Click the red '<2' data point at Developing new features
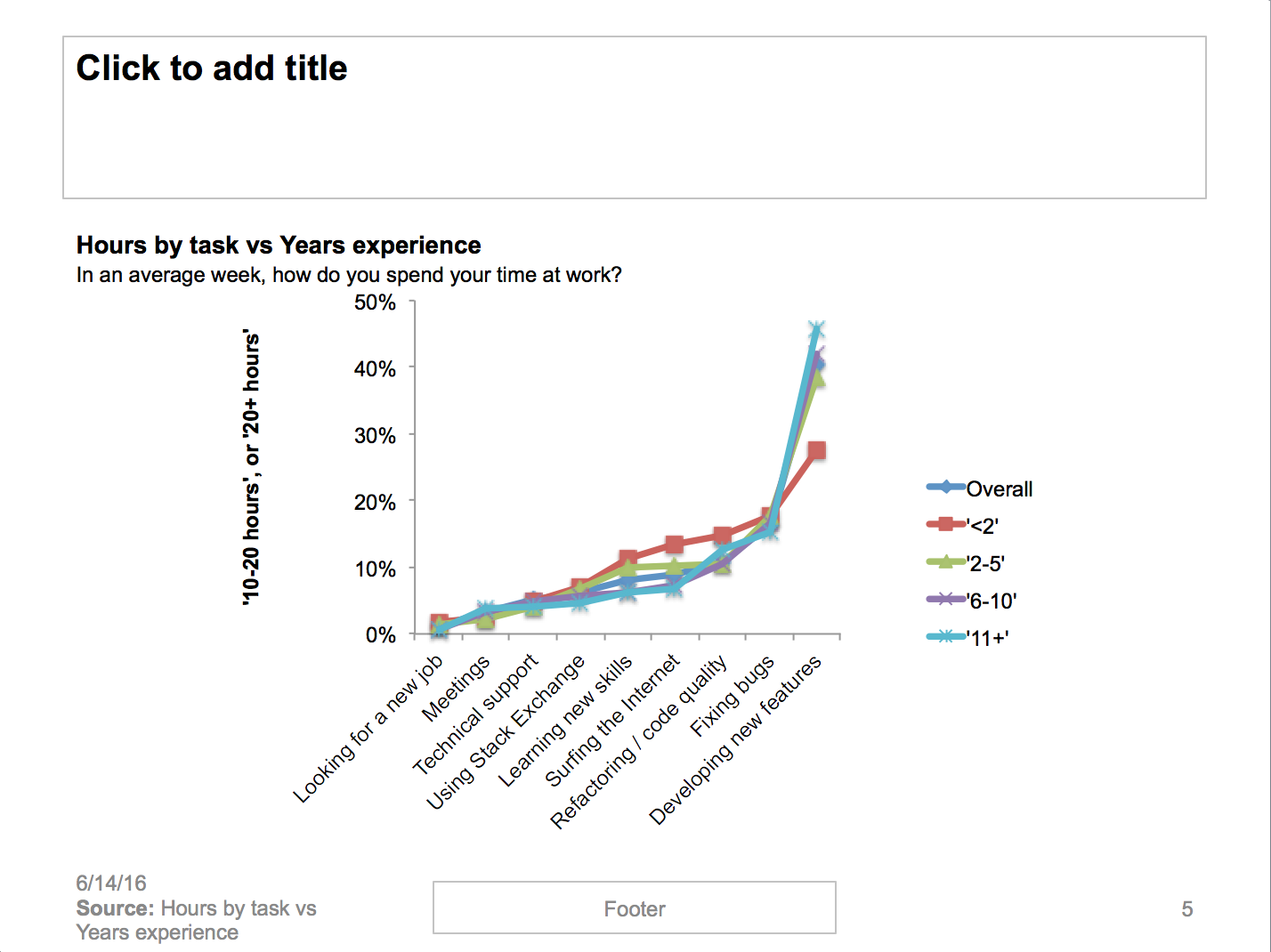Screen dimensions: 1271x952 pyautogui.click(x=816, y=451)
